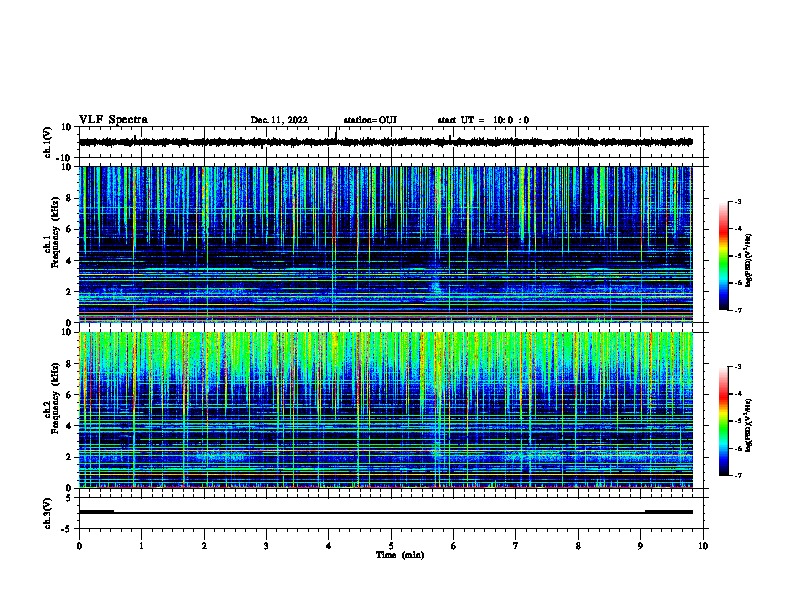Image resolution: width=792 pixels, height=612 pixels.
Task: Click the "-3" label on ch.2 colorbar
Action: point(737,367)
